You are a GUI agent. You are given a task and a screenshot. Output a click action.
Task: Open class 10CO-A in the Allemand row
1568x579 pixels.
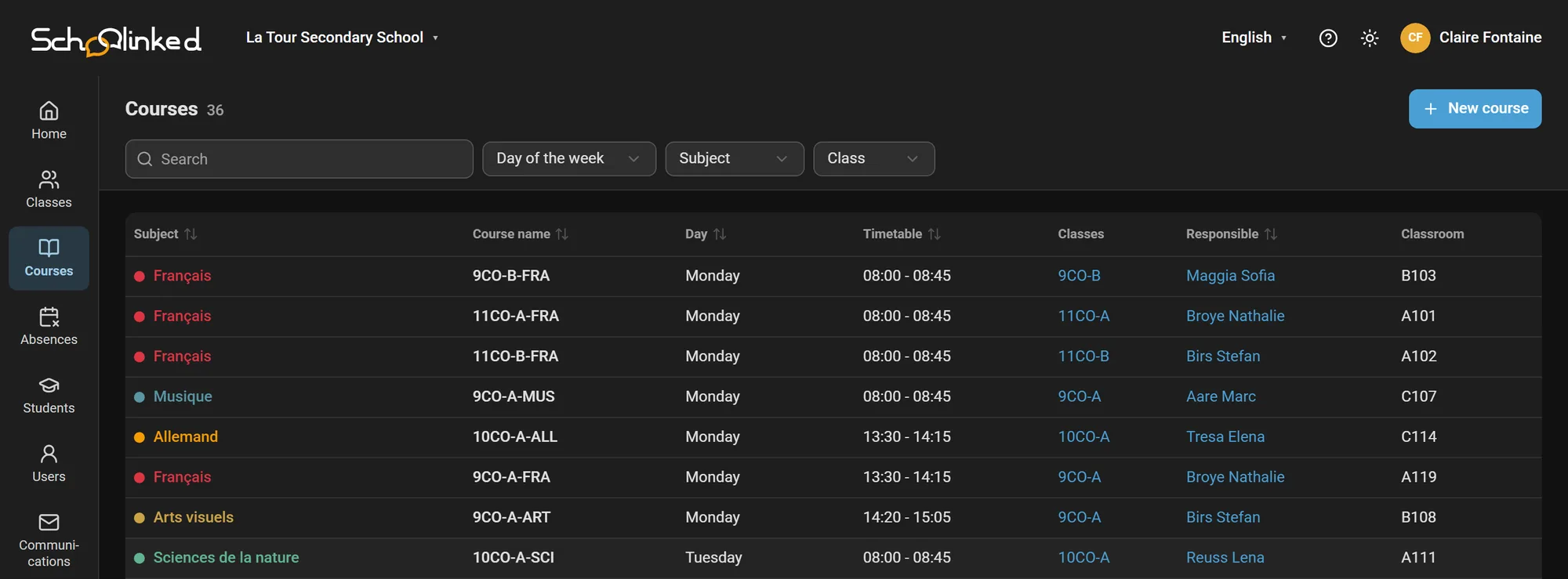pos(1083,437)
